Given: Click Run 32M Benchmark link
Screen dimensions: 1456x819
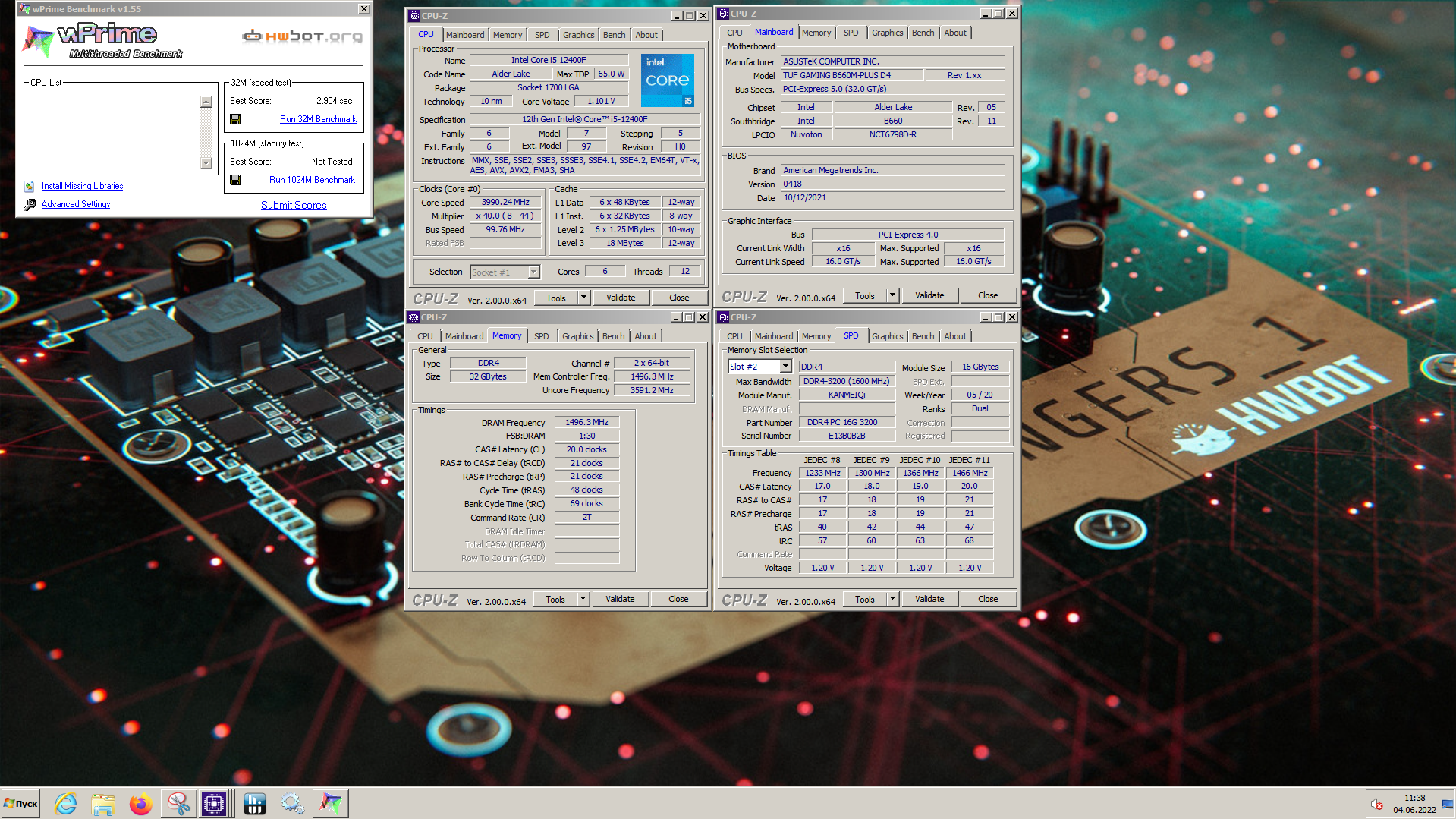Looking at the screenshot, I should click(x=318, y=119).
